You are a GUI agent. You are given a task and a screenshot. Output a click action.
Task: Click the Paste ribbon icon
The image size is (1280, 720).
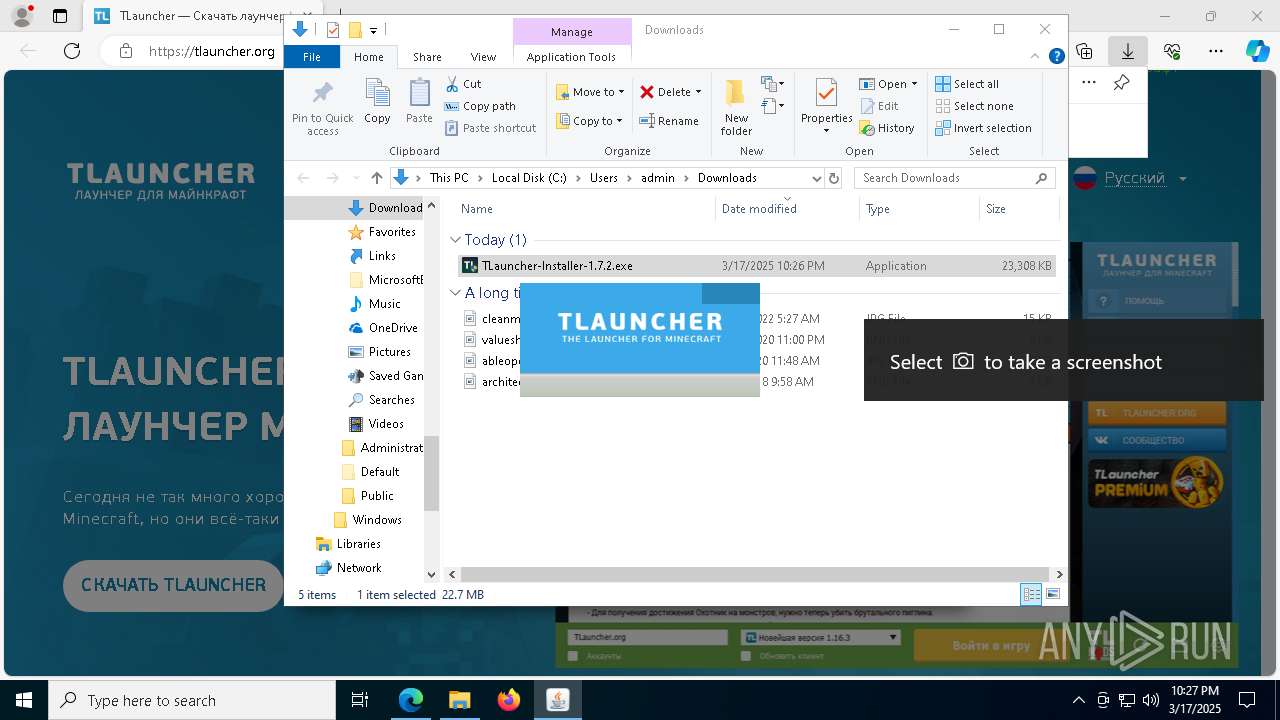(x=419, y=102)
